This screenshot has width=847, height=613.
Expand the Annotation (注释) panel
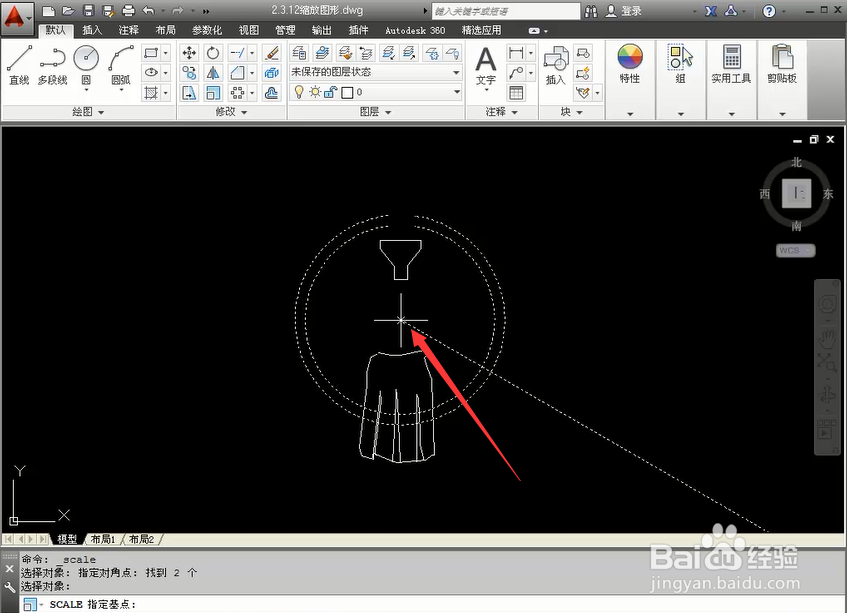pyautogui.click(x=502, y=112)
